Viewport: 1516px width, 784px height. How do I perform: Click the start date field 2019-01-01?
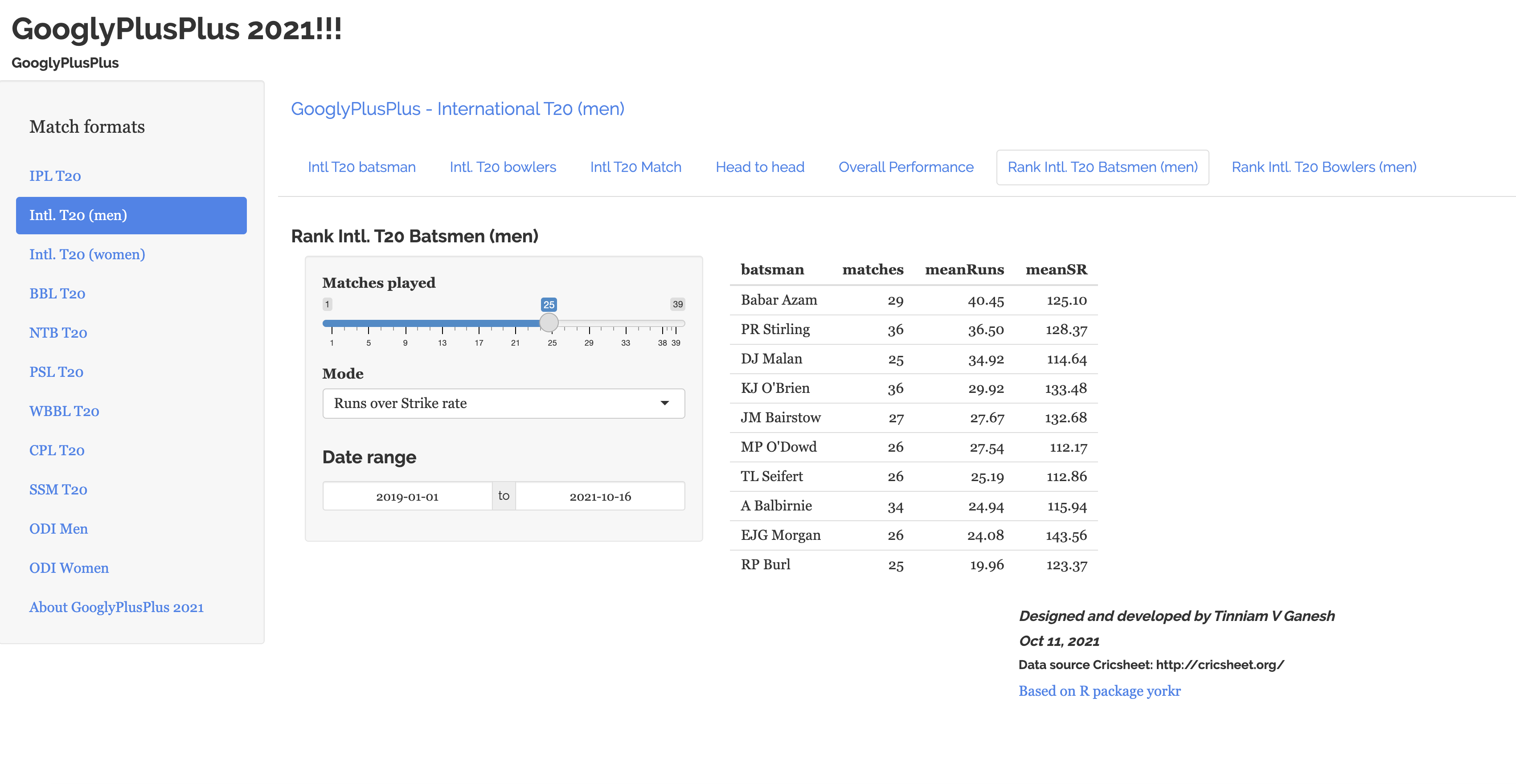[x=407, y=496]
